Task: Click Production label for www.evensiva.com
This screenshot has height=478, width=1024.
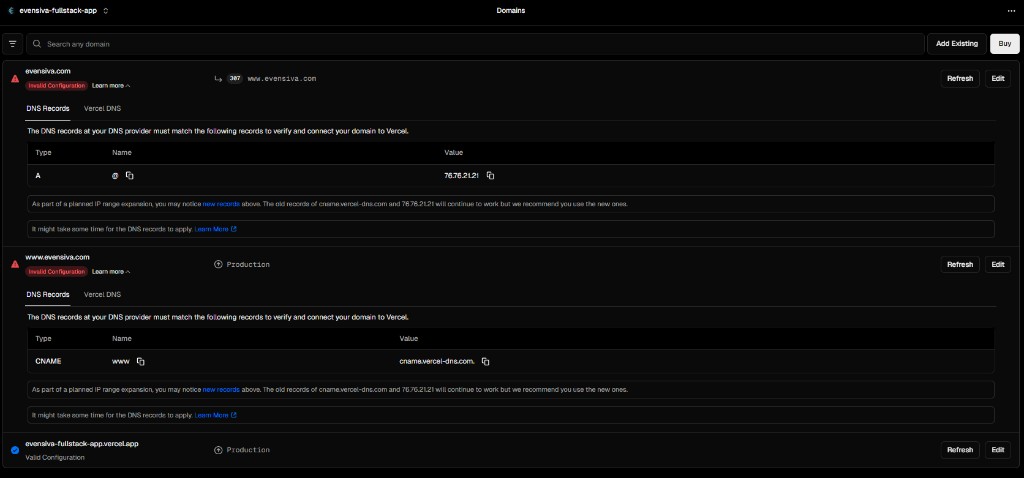Action: point(248,264)
